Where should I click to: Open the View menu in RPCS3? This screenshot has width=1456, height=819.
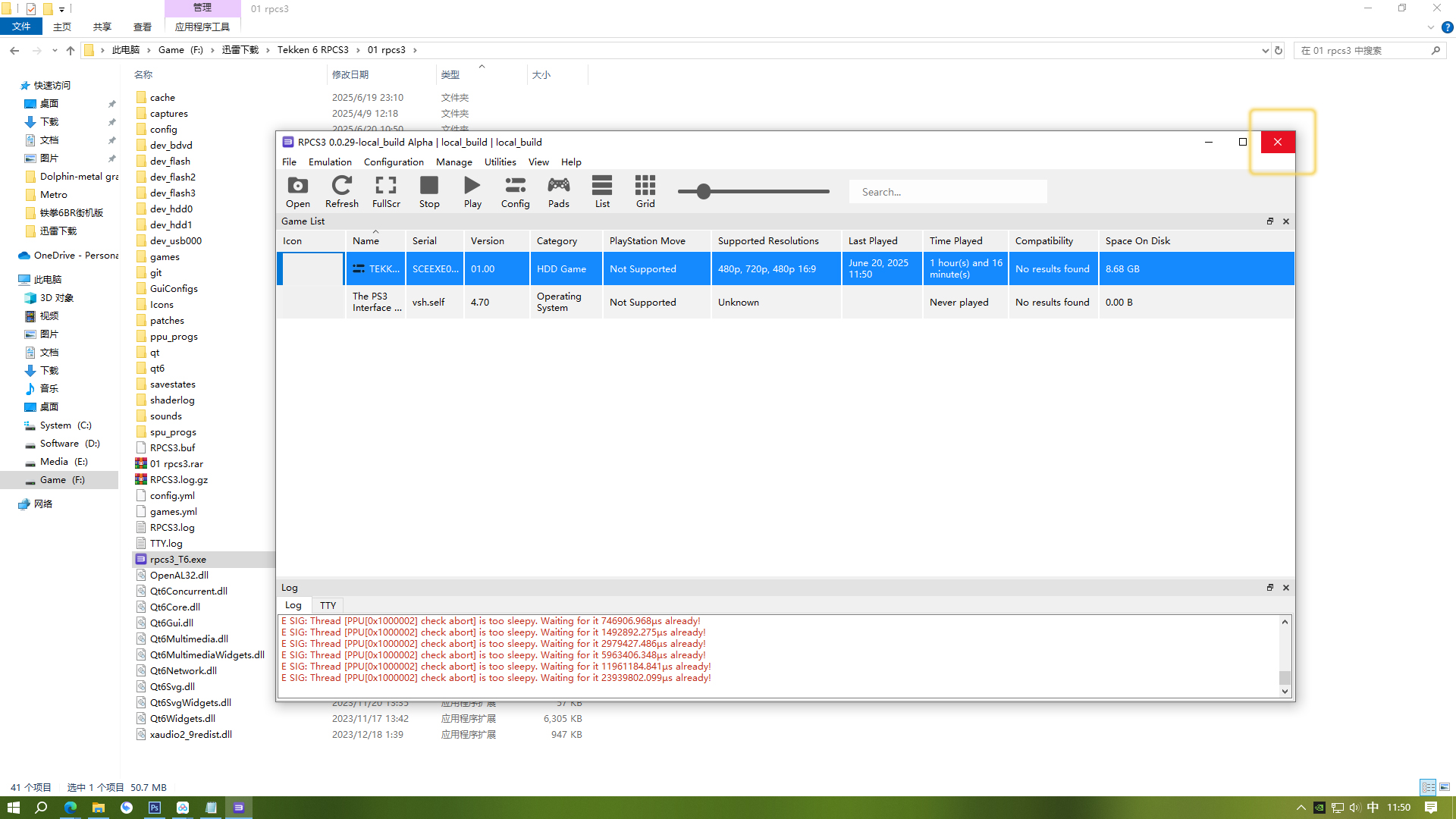(x=538, y=162)
